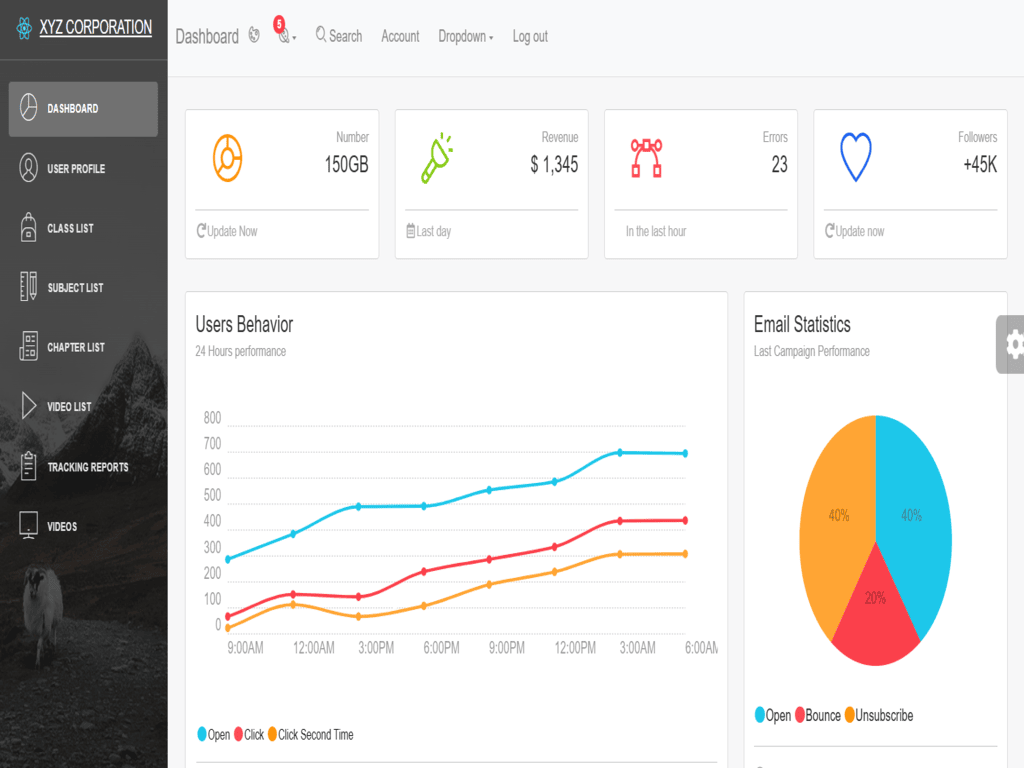Open the Dropdown menu in top navbar

(465, 36)
